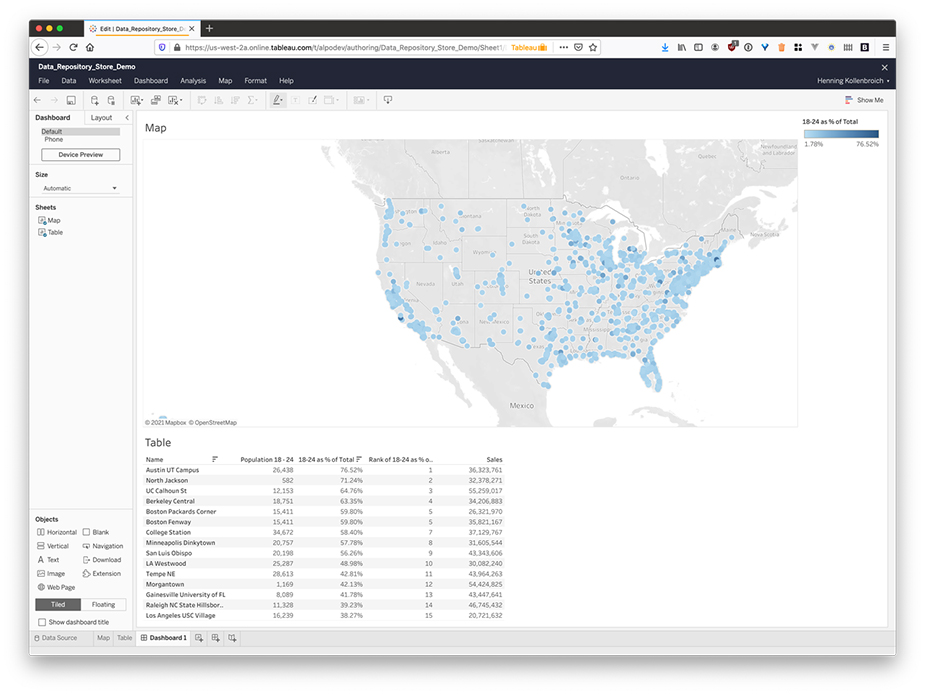Switch to the Data Source tab

(x=56, y=638)
